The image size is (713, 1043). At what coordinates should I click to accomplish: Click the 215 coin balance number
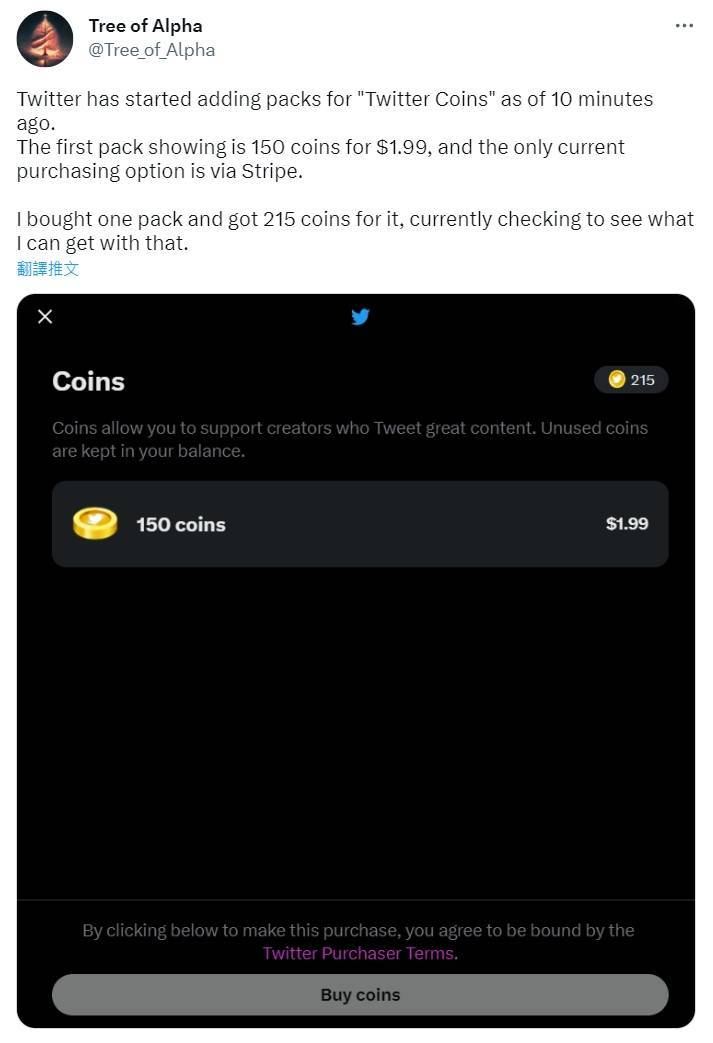(642, 380)
